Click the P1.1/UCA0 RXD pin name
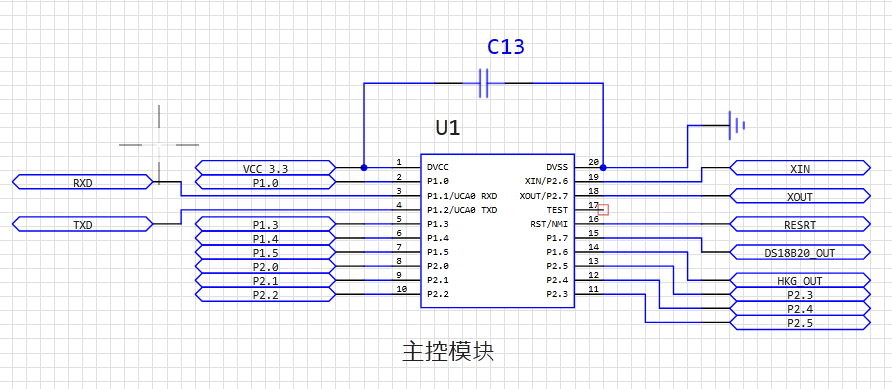 click(462, 196)
